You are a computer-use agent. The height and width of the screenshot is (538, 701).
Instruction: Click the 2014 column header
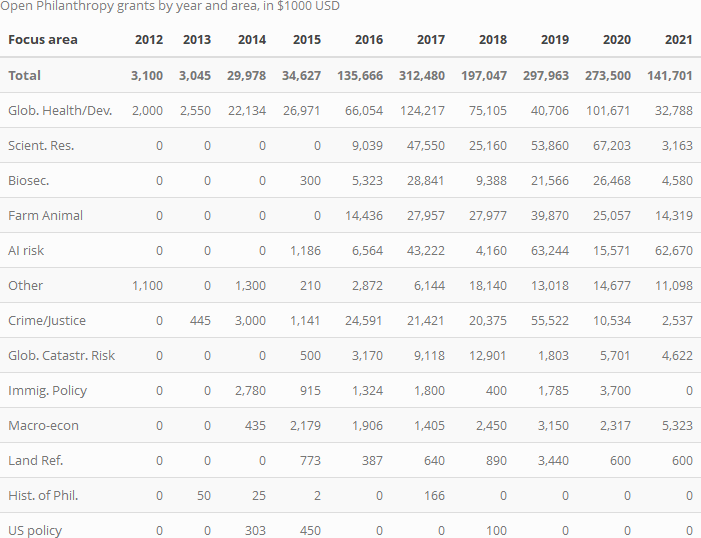pyautogui.click(x=252, y=39)
